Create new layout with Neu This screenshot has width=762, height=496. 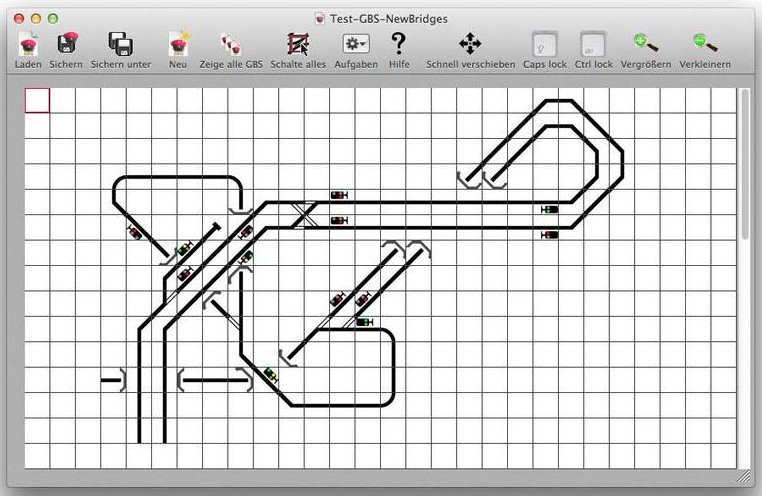pos(178,44)
